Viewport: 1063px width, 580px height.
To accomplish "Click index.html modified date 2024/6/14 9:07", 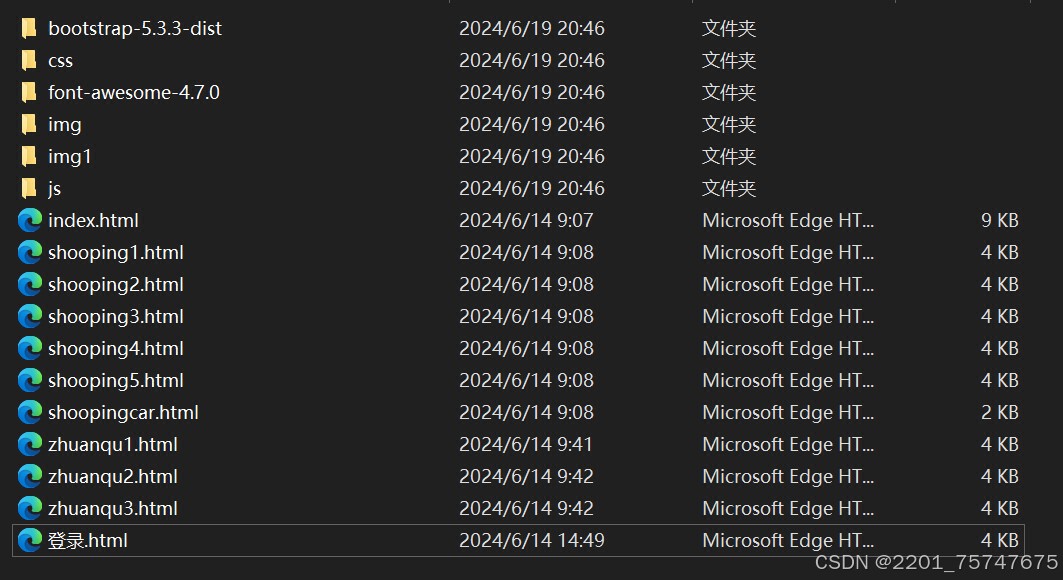I will pos(525,220).
